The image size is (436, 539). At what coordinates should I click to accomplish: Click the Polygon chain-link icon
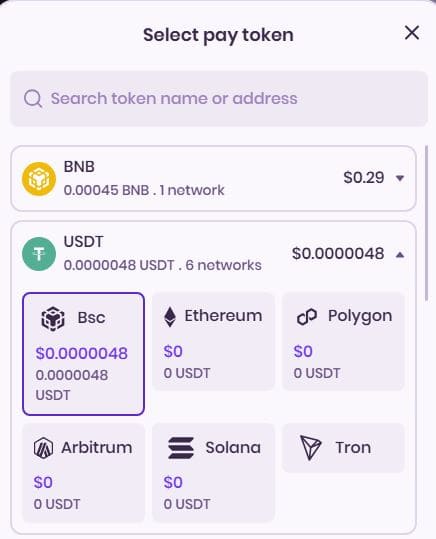pos(307,316)
